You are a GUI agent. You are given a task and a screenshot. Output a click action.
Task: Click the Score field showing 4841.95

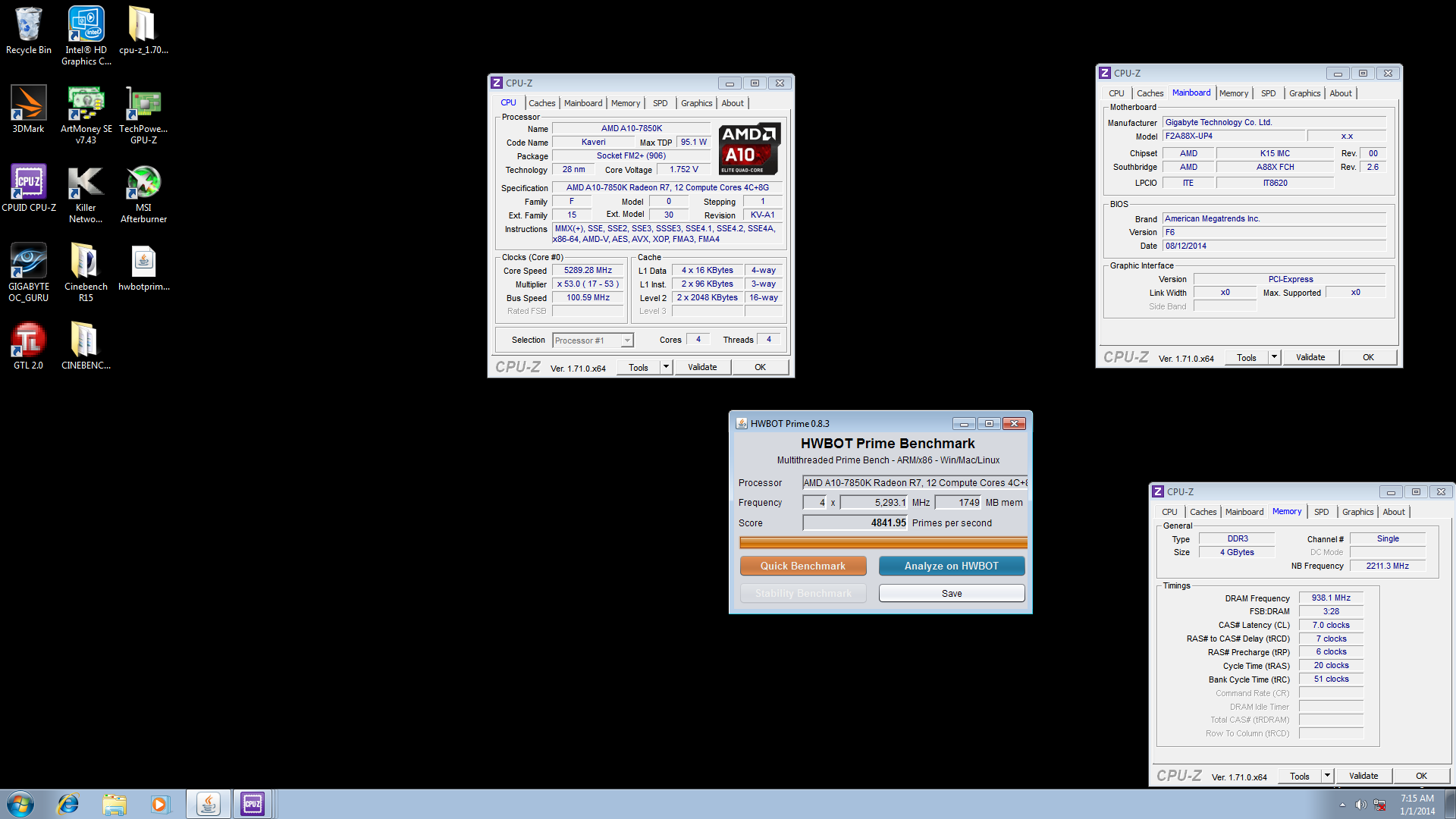point(855,523)
